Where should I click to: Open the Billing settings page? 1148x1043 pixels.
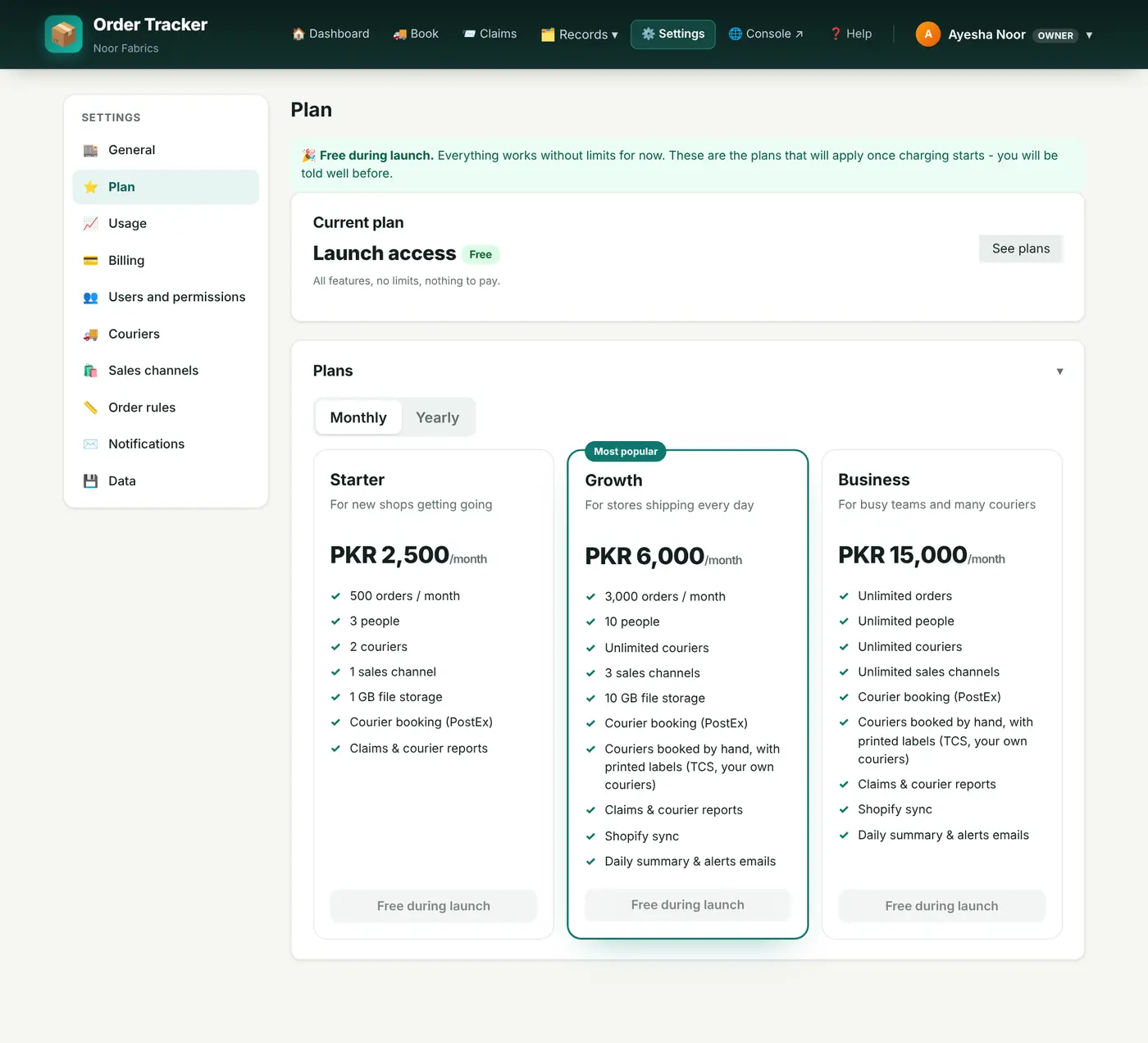pyautogui.click(x=166, y=261)
